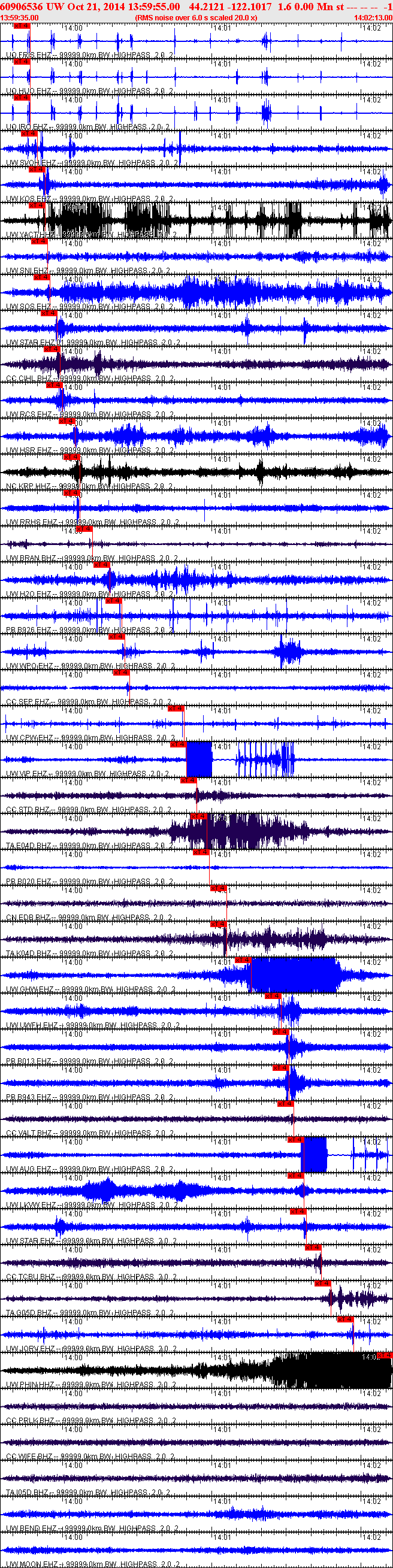The image size is (393, 1568).
Task: Select the UW.VIP.EHZ station label
Action: point(87,774)
